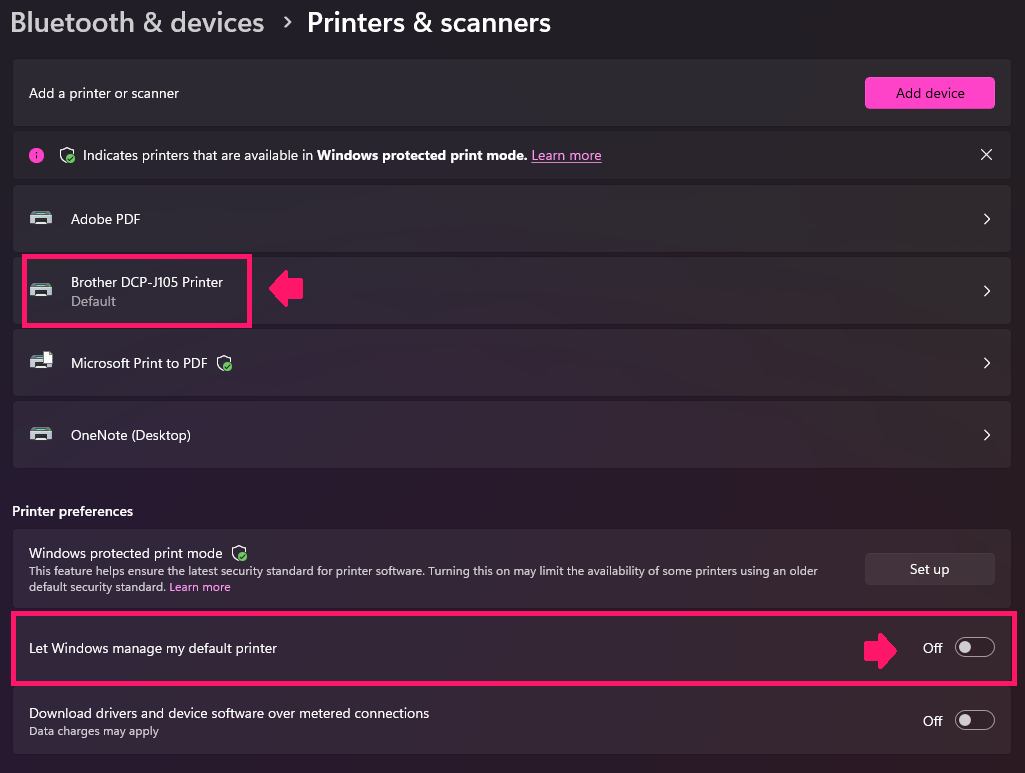Click the Default label under Brother printer

coord(93,301)
